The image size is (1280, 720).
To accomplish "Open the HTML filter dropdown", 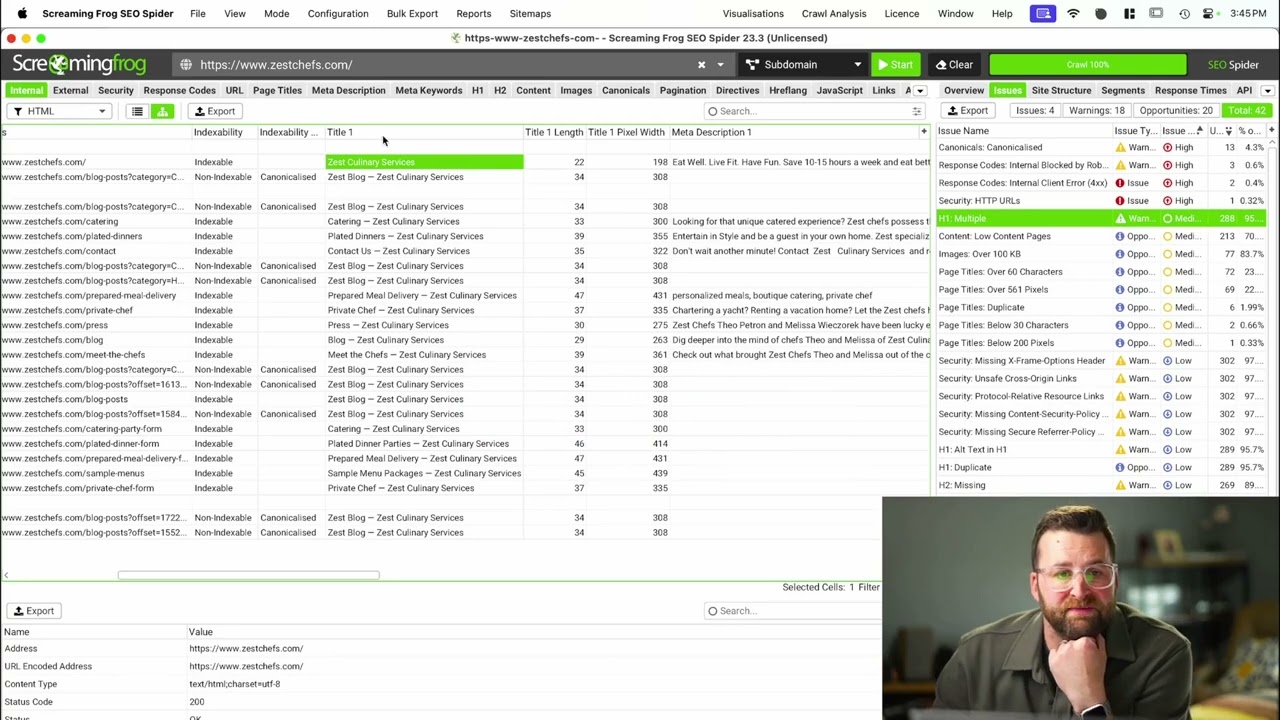I will (x=58, y=111).
